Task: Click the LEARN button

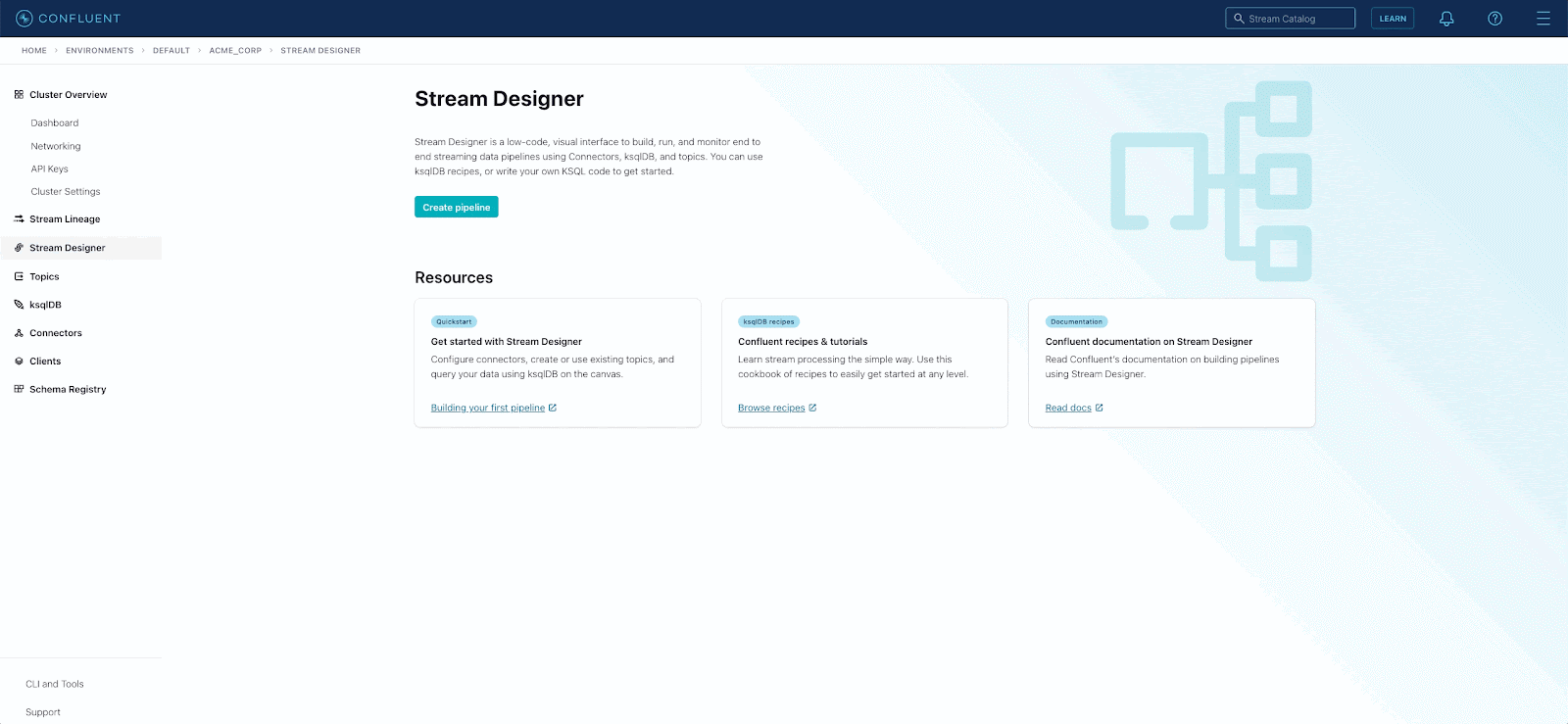Action: (1393, 19)
